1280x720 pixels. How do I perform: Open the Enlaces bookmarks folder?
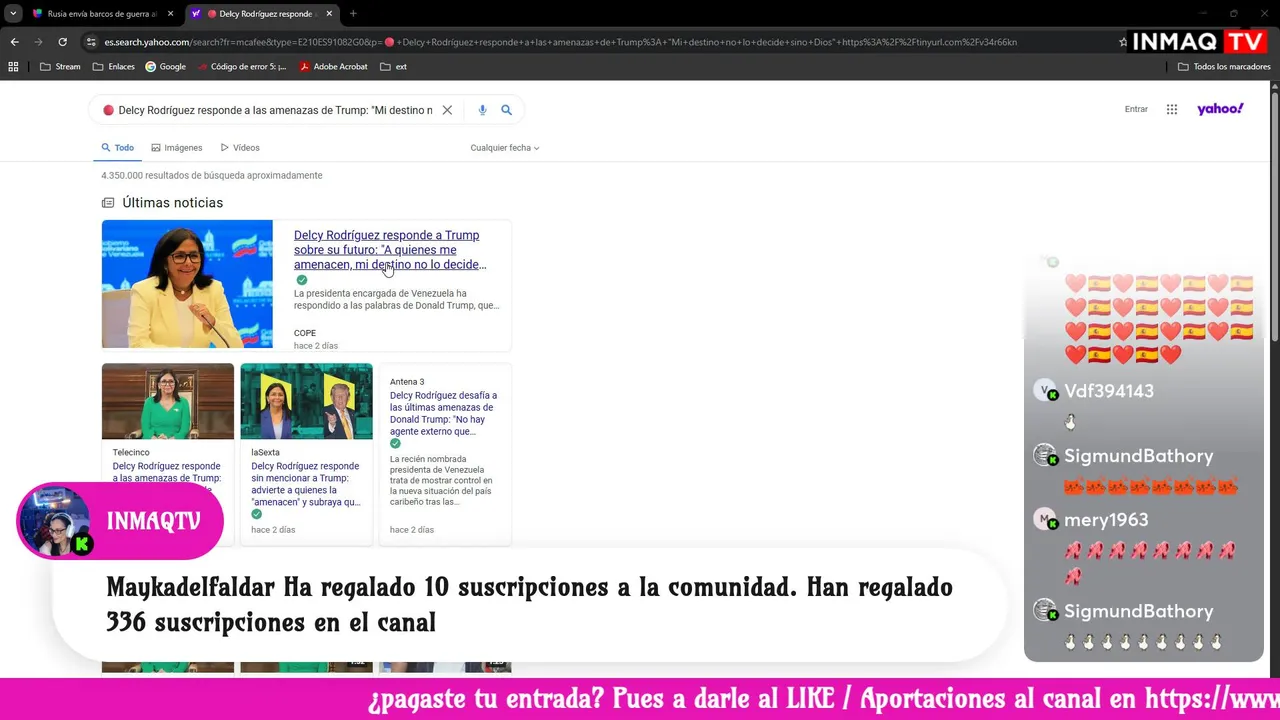coord(114,67)
